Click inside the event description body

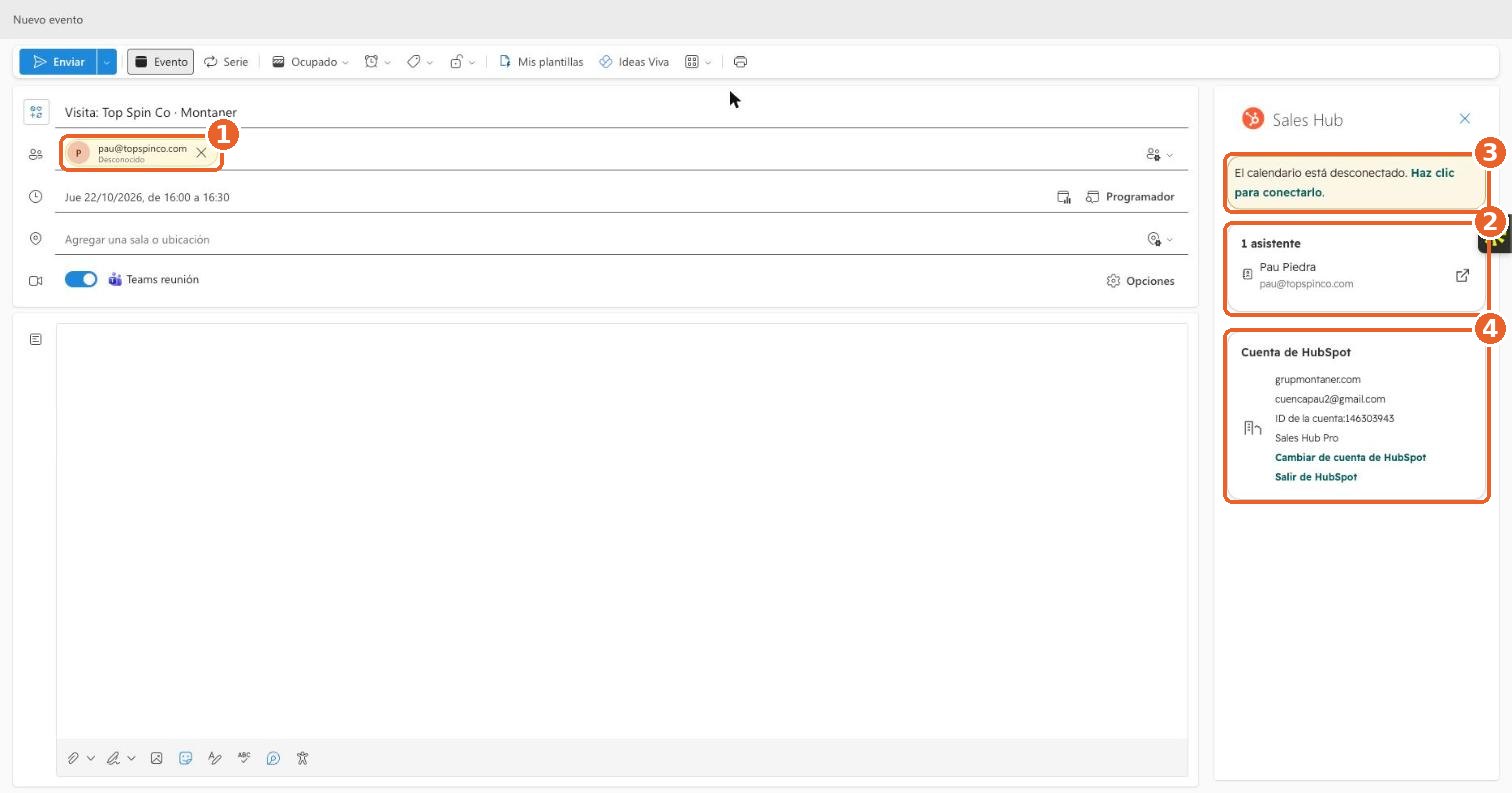622,530
